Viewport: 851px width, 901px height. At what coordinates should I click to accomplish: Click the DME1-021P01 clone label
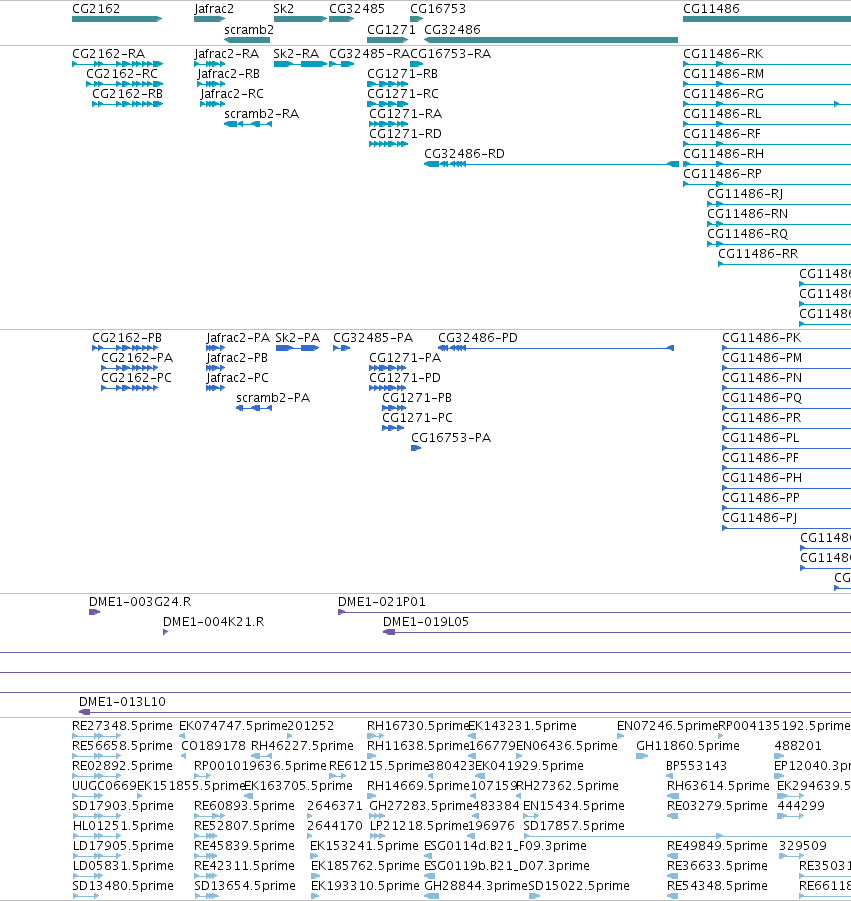pyautogui.click(x=382, y=602)
